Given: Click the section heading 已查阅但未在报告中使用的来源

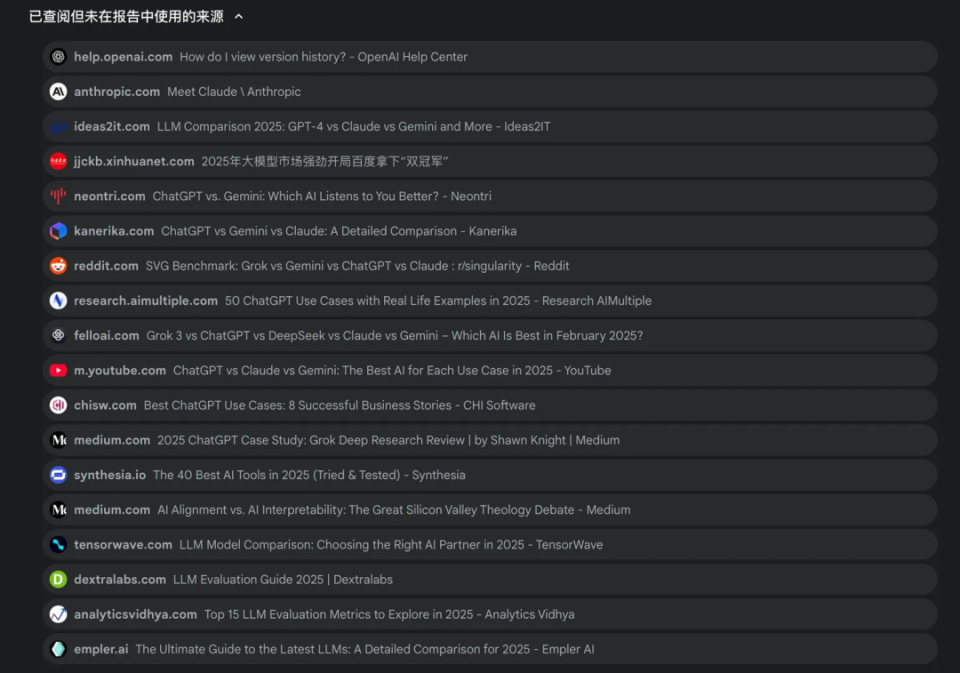Looking at the screenshot, I should (126, 17).
